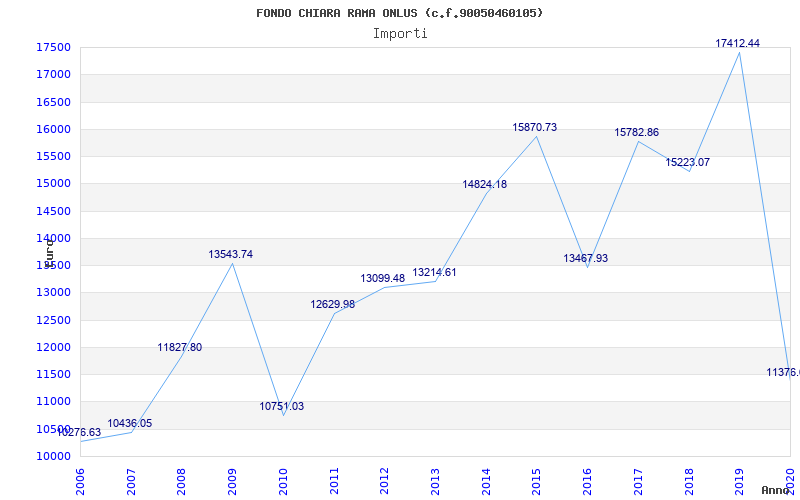Click the x-axis year 2012
The image size is (800, 500).
point(385,482)
